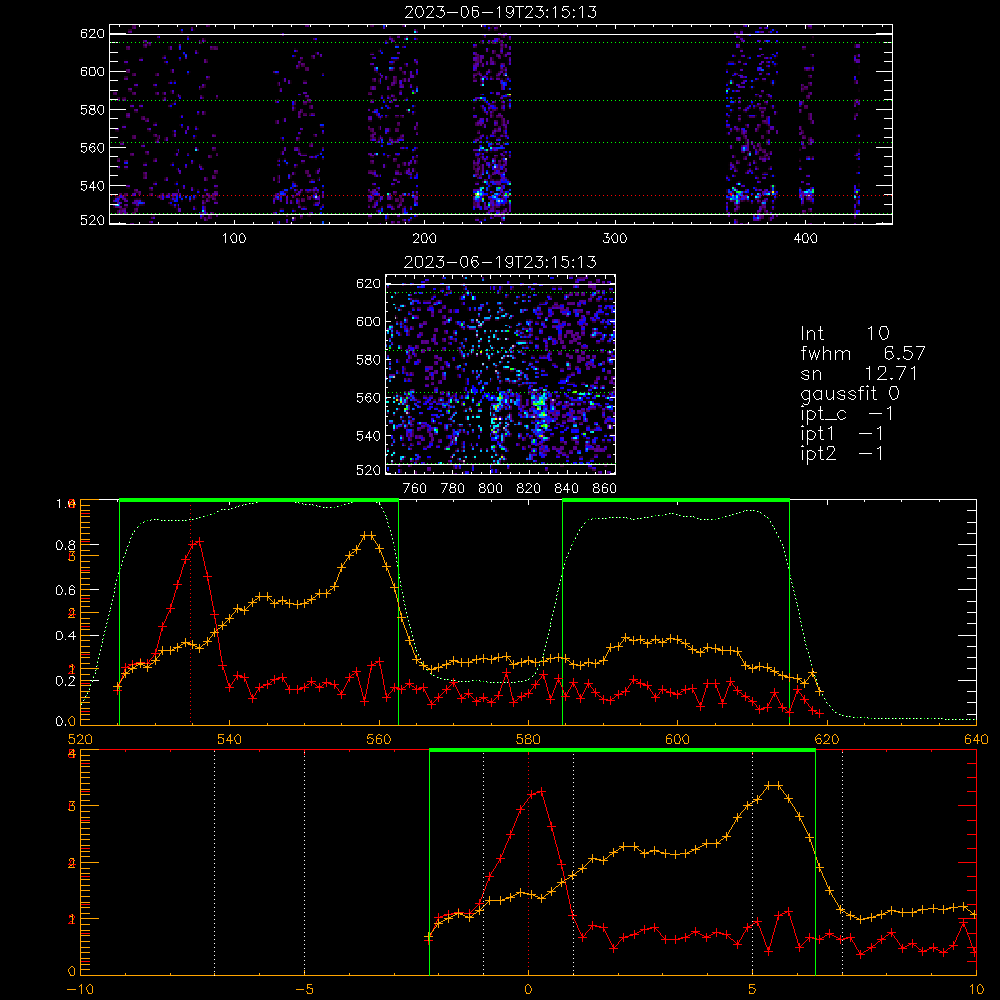The height and width of the screenshot is (1000, 1000).
Task: Click x-axis label 300 on top spectrogram
Action: click(615, 239)
